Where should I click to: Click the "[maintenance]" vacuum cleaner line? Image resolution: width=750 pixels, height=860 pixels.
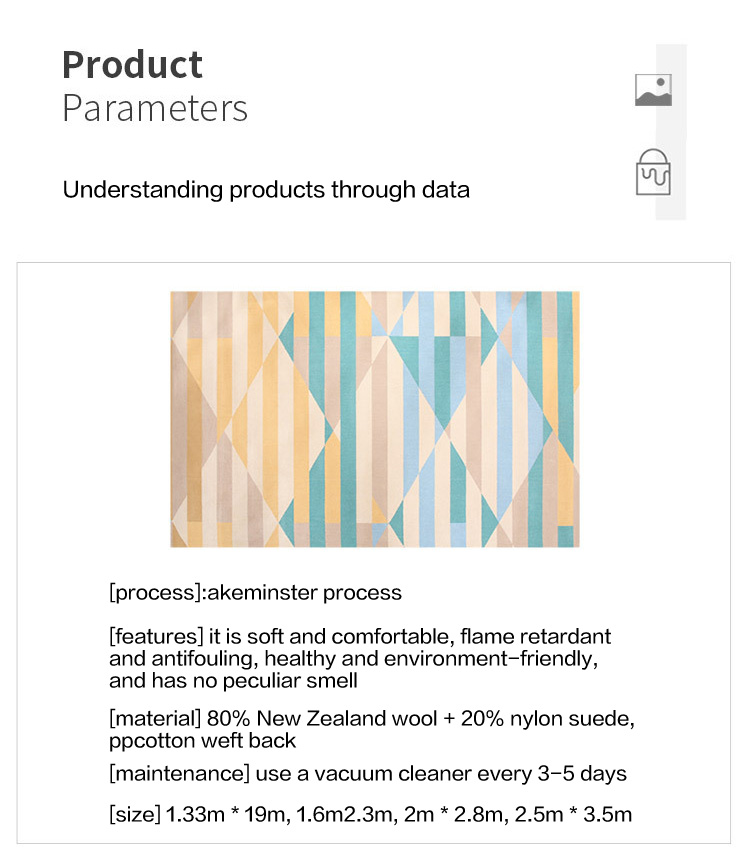click(368, 773)
